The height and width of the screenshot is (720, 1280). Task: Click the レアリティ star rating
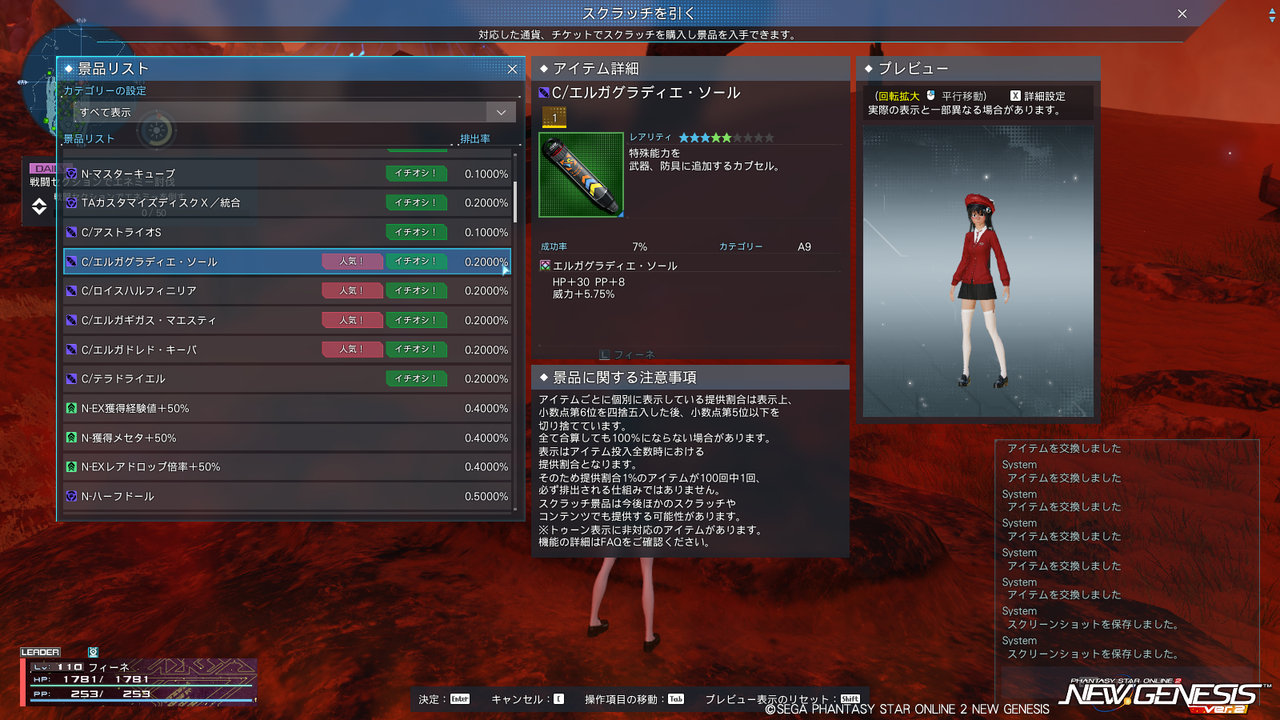[x=726, y=137]
